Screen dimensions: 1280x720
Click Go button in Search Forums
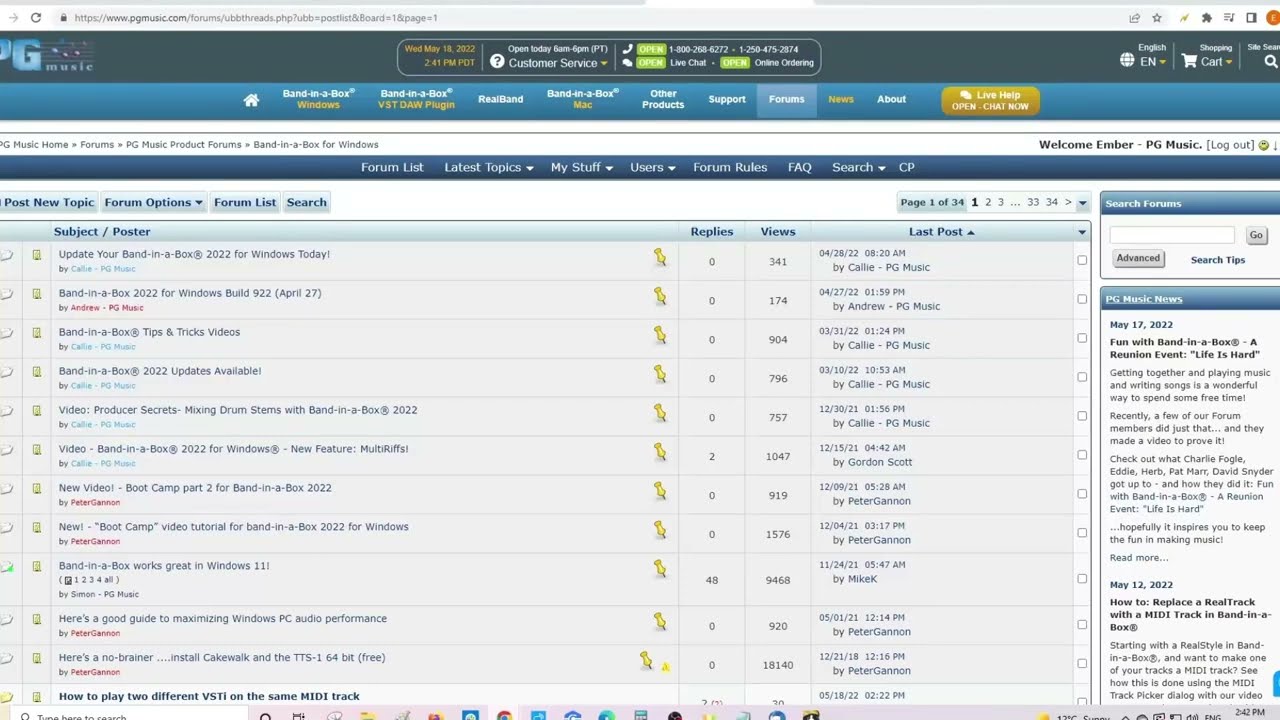click(1256, 235)
